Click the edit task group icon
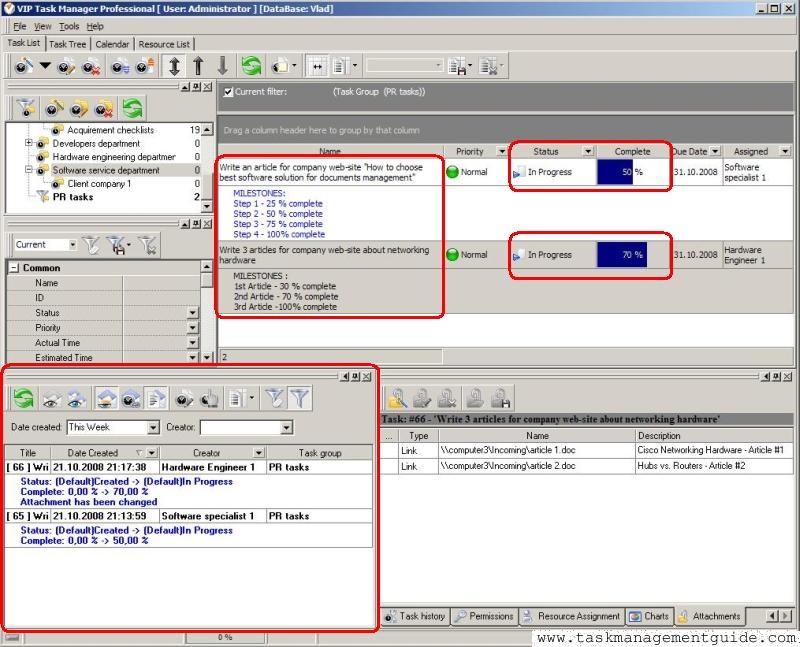This screenshot has width=800, height=647. (x=79, y=108)
